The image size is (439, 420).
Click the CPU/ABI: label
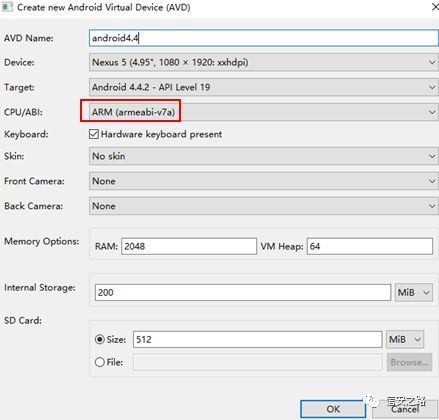23,112
